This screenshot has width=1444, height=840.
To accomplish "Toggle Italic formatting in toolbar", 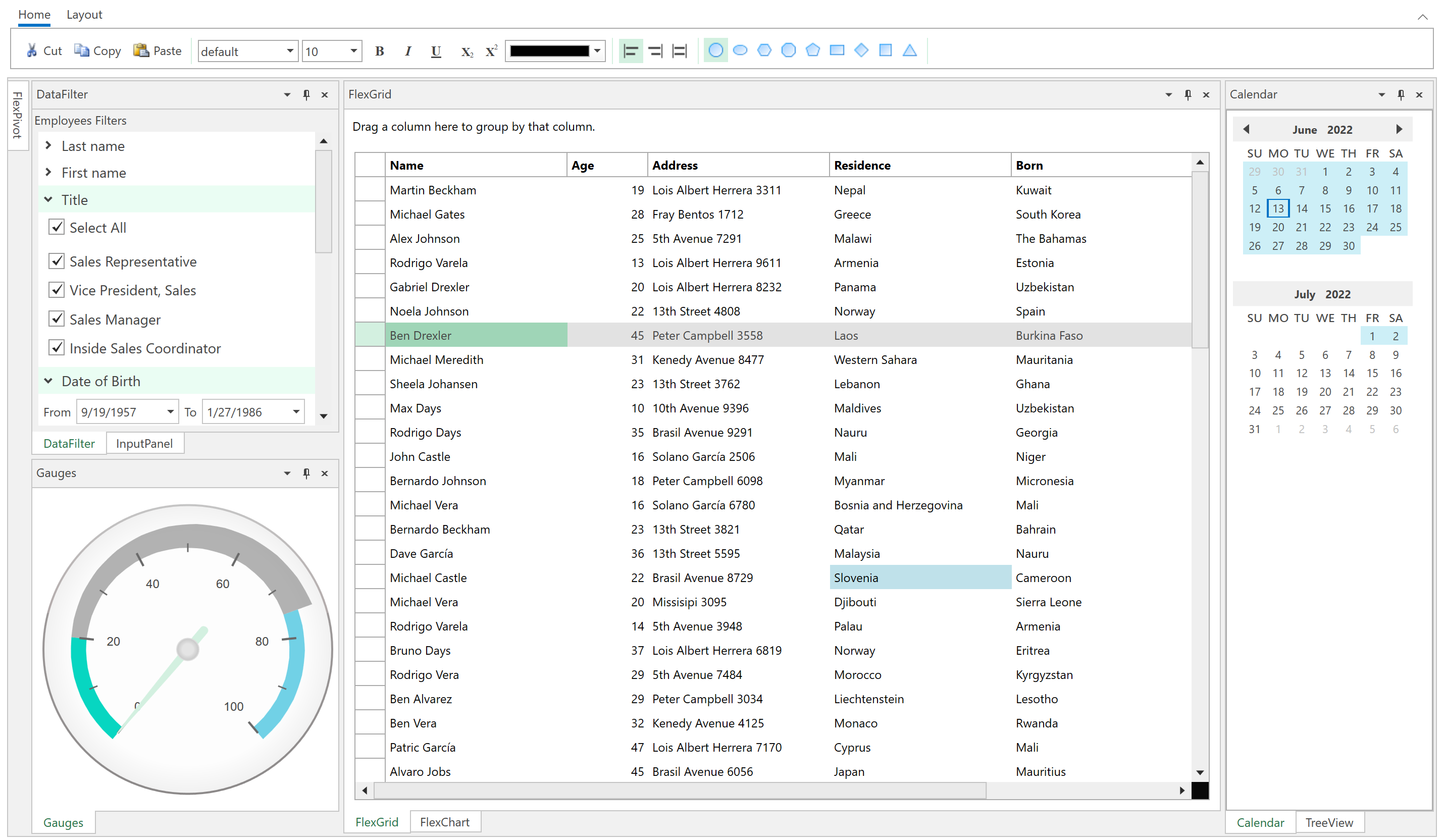I will (x=408, y=51).
